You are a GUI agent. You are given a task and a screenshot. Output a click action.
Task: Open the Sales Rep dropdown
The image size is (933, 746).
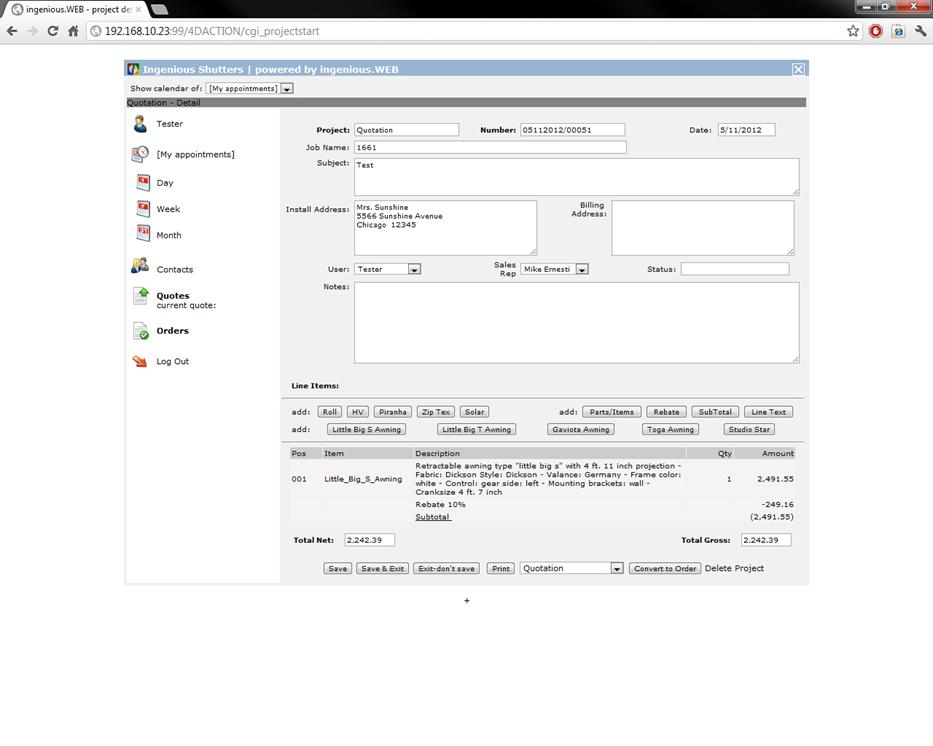click(582, 269)
